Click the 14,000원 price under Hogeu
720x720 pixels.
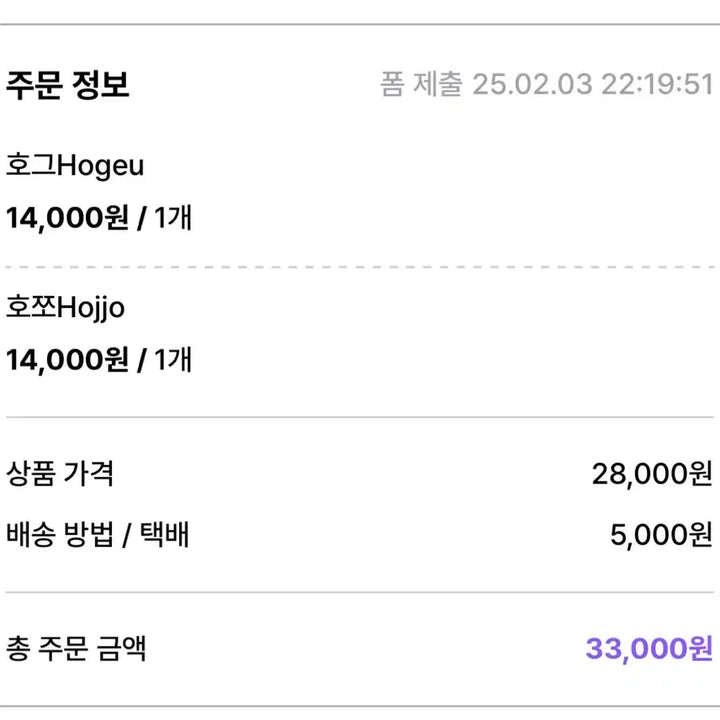point(67,217)
